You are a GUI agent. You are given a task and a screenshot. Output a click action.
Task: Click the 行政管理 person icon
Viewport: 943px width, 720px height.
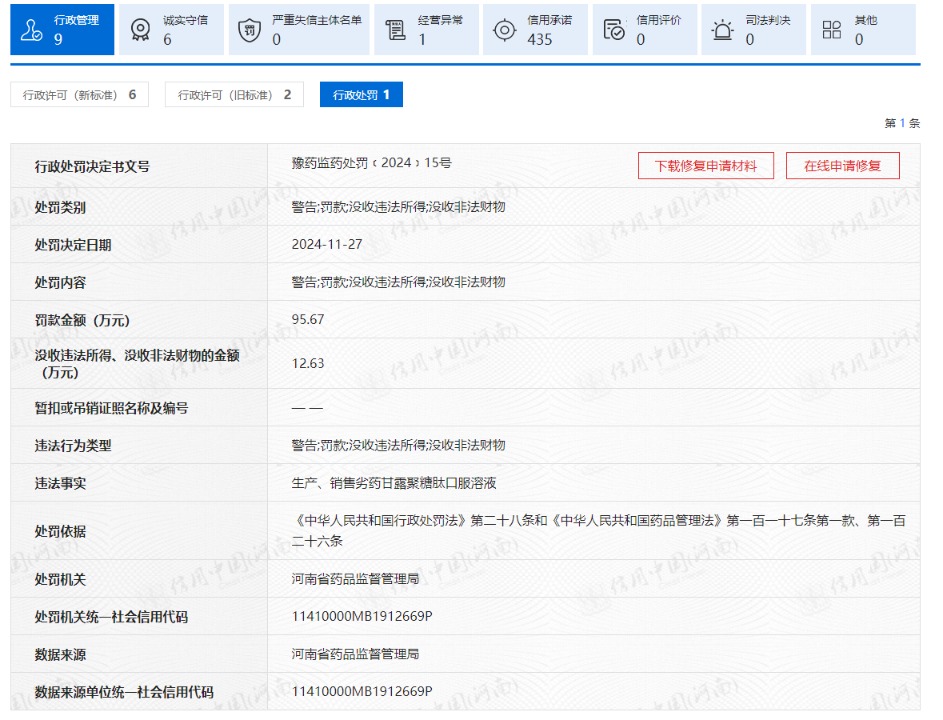pos(31,29)
